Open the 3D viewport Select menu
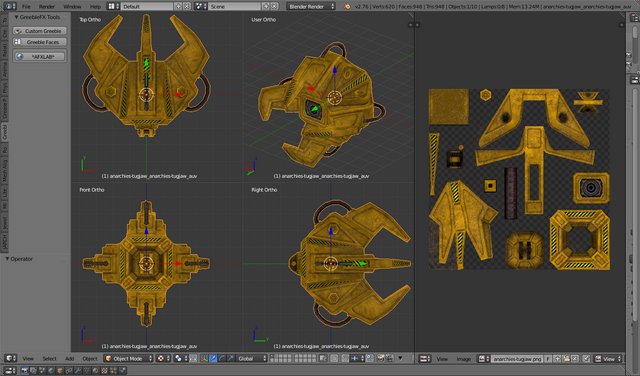The height and width of the screenshot is (376, 640). tap(49, 358)
